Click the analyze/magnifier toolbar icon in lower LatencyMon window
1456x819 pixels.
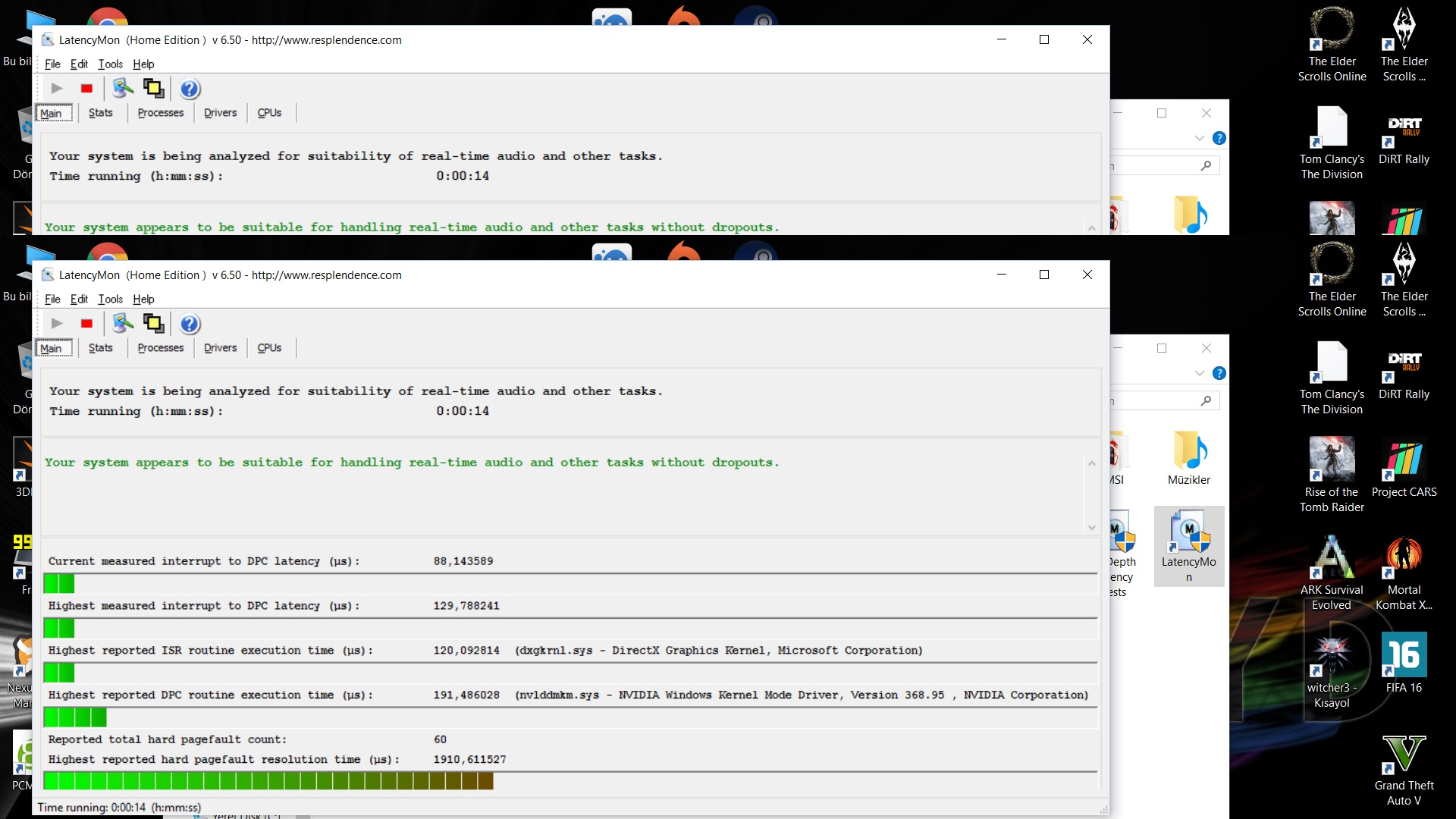(x=123, y=324)
